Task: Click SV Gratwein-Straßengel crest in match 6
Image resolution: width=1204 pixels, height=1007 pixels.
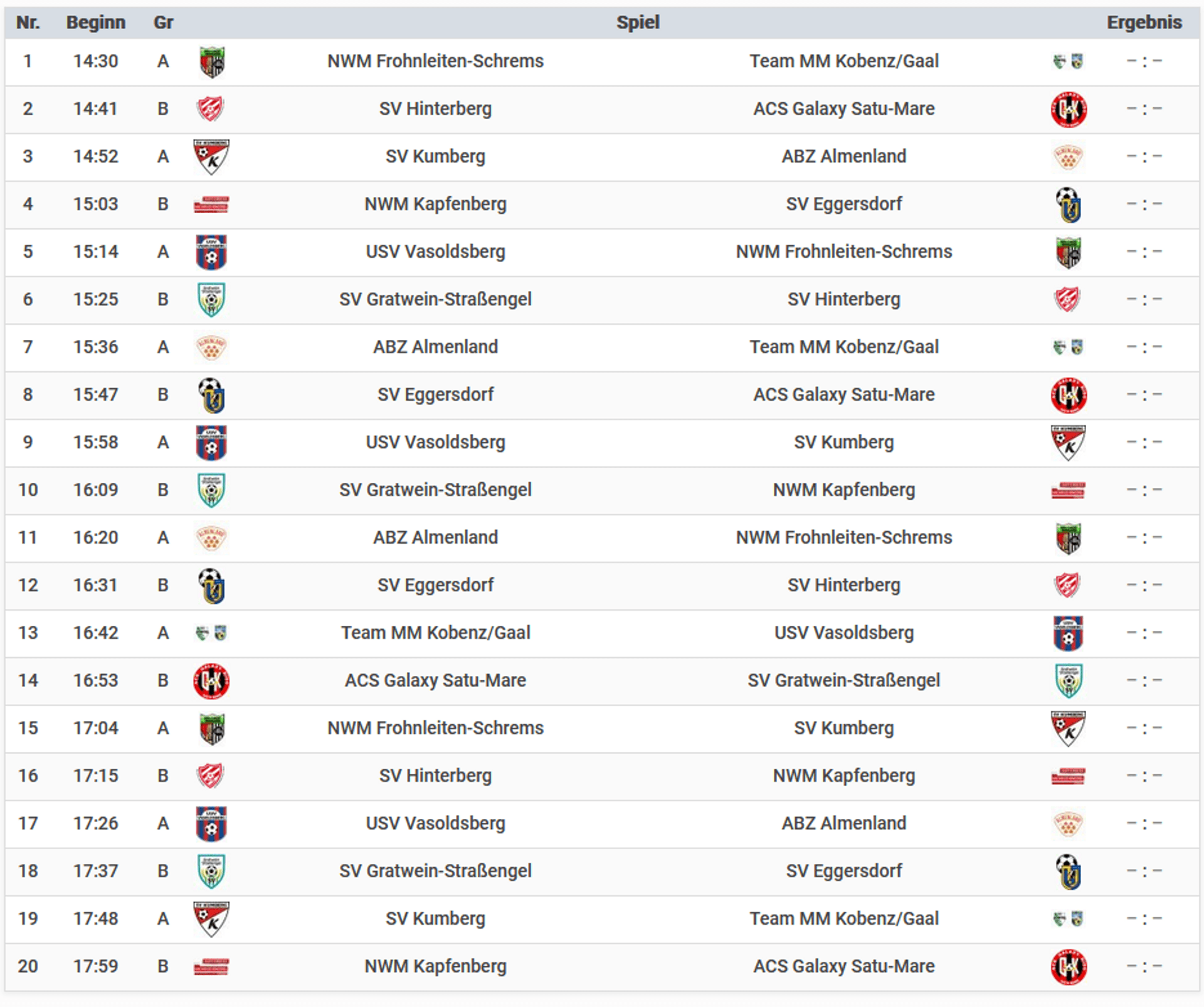Action: point(211,300)
